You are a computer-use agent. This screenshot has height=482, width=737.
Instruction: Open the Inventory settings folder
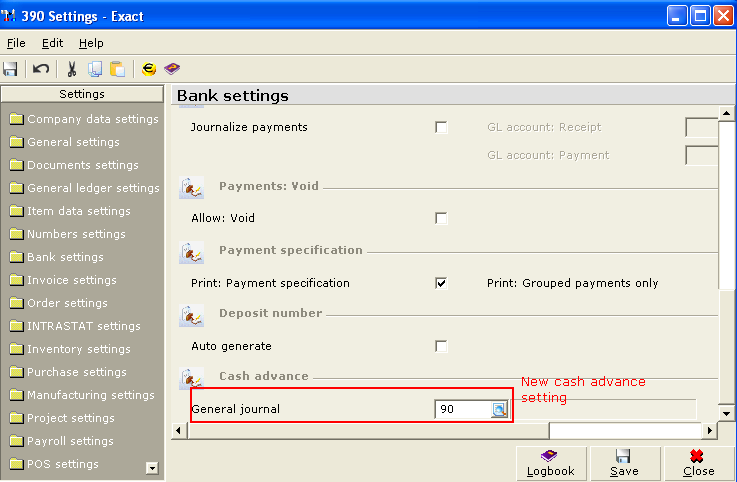click(x=70, y=349)
